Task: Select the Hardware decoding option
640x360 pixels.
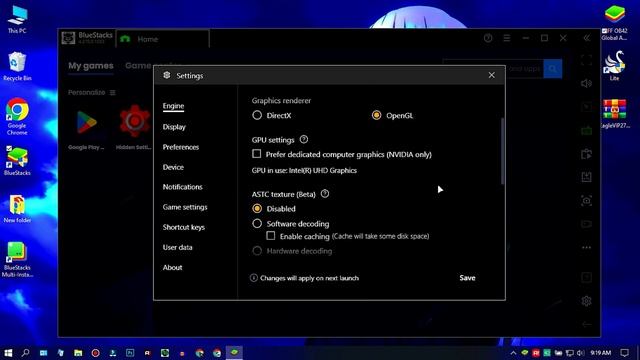Action: (257, 251)
